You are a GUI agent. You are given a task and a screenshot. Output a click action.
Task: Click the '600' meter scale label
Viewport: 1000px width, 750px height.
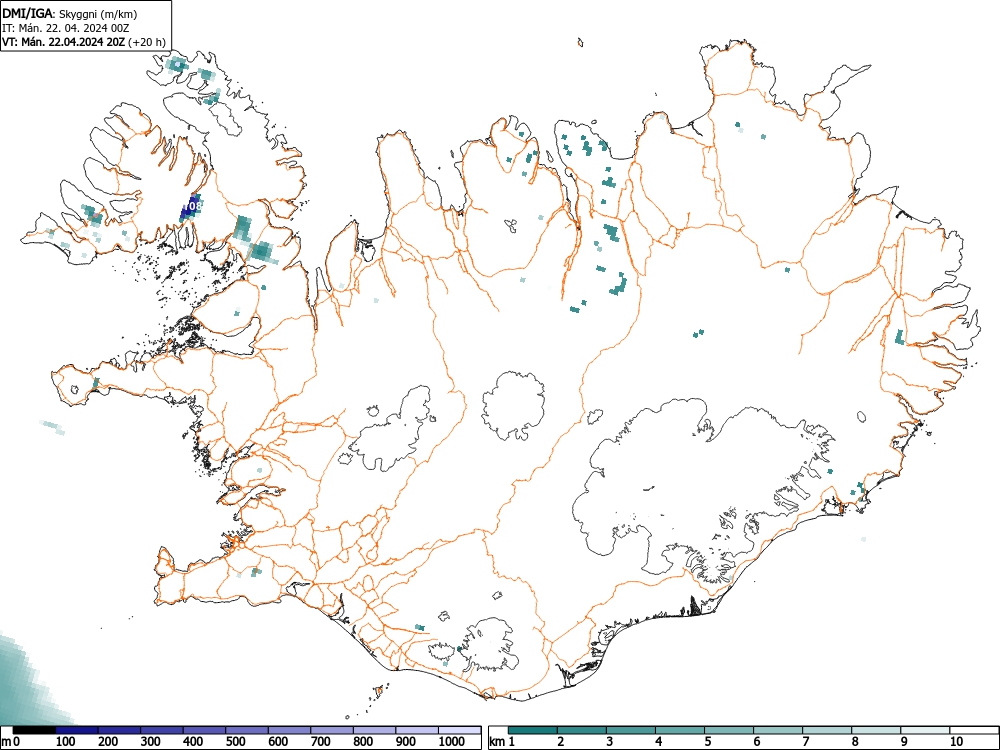278,741
